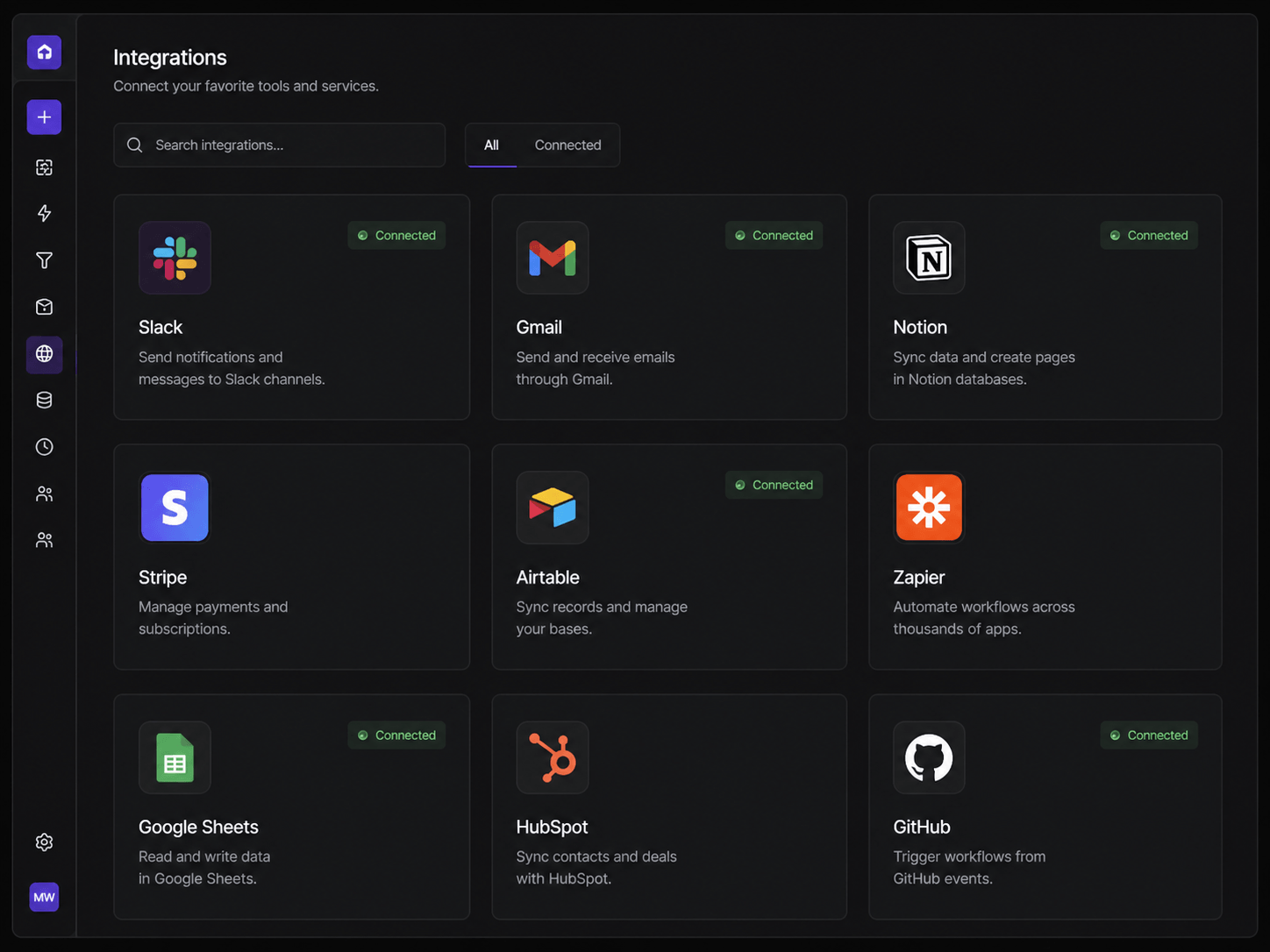The image size is (1270, 952).
Task: Click "Send and receive emails through Gmail."
Action: tap(596, 368)
